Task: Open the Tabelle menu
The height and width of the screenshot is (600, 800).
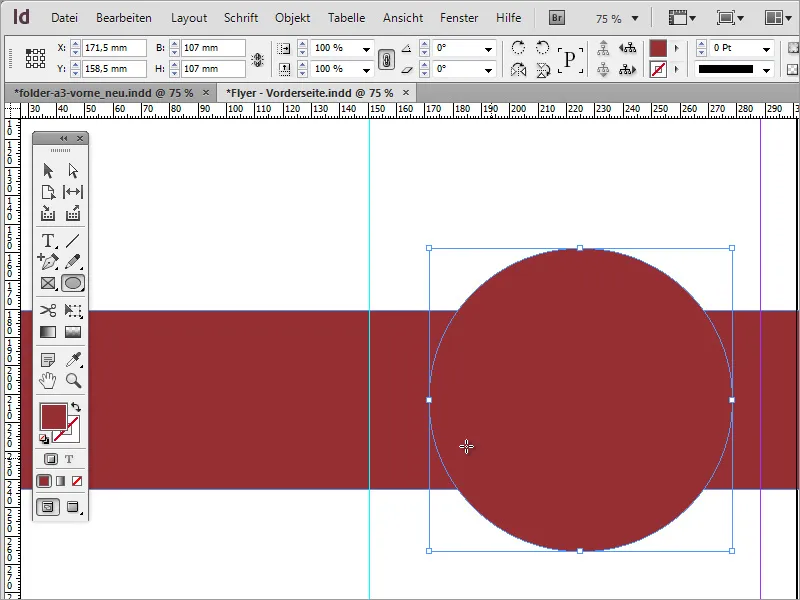Action: click(346, 18)
